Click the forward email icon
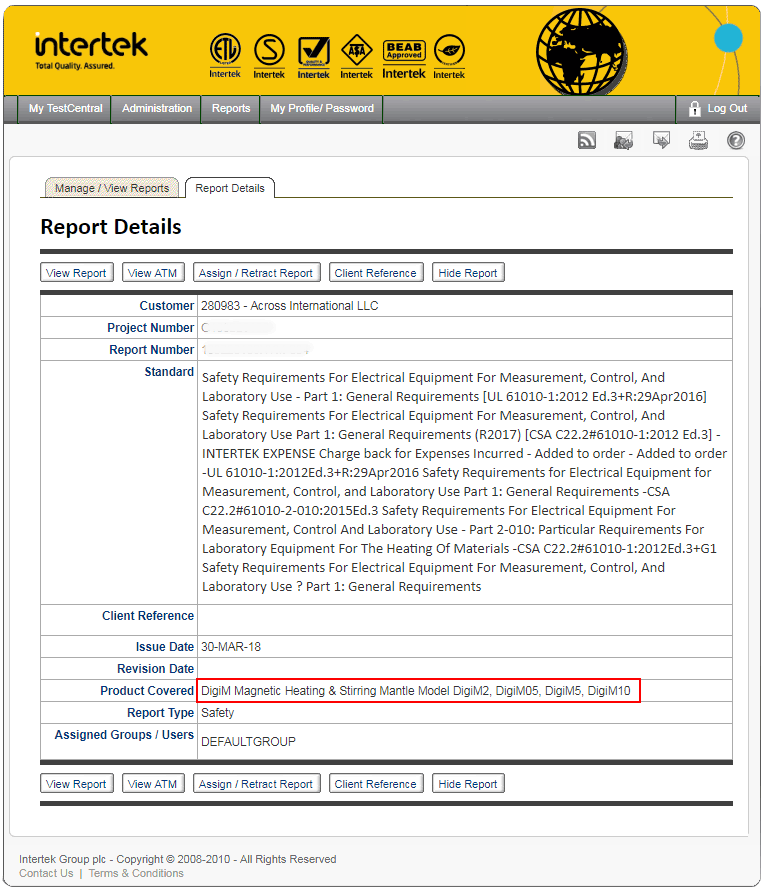763x894 pixels. pos(661,141)
